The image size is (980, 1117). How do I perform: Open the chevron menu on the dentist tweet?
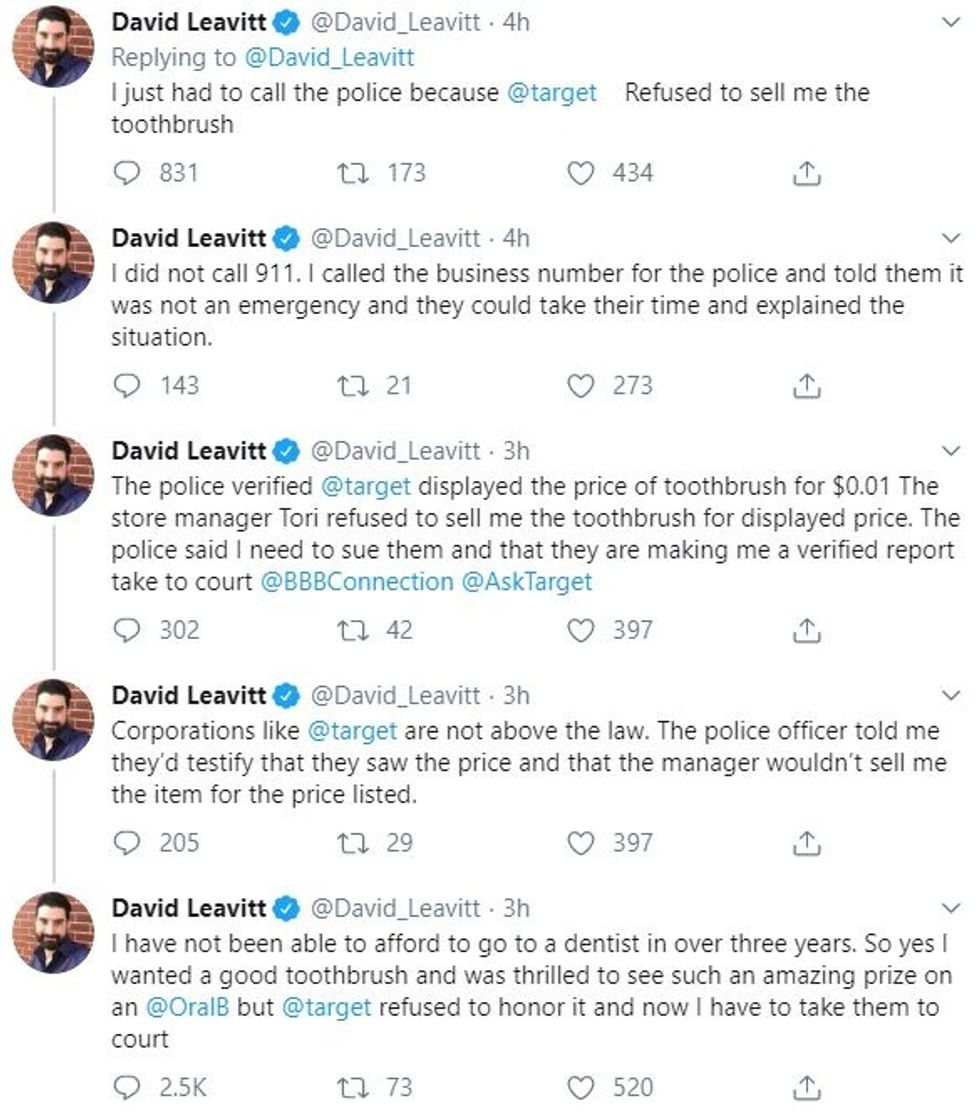[952, 908]
